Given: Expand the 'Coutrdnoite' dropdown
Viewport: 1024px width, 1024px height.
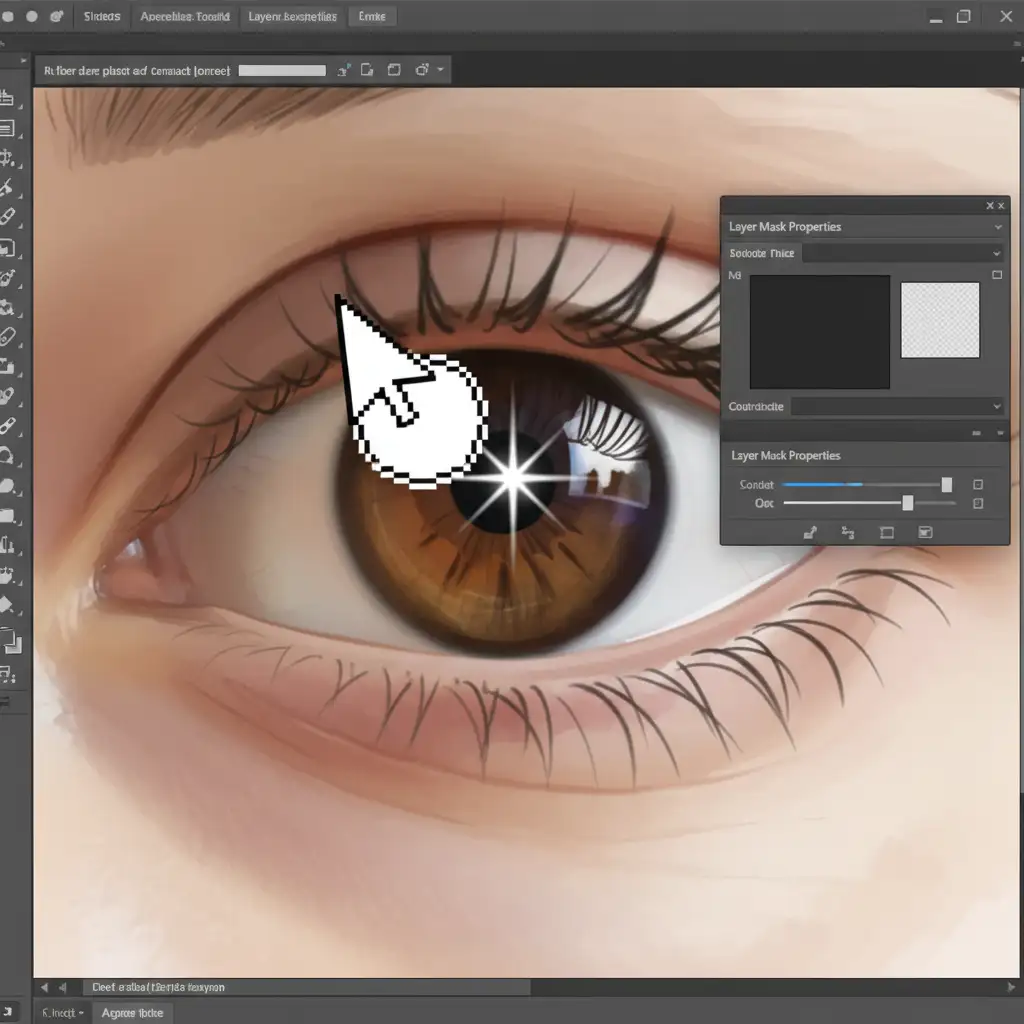Looking at the screenshot, I should point(996,407).
